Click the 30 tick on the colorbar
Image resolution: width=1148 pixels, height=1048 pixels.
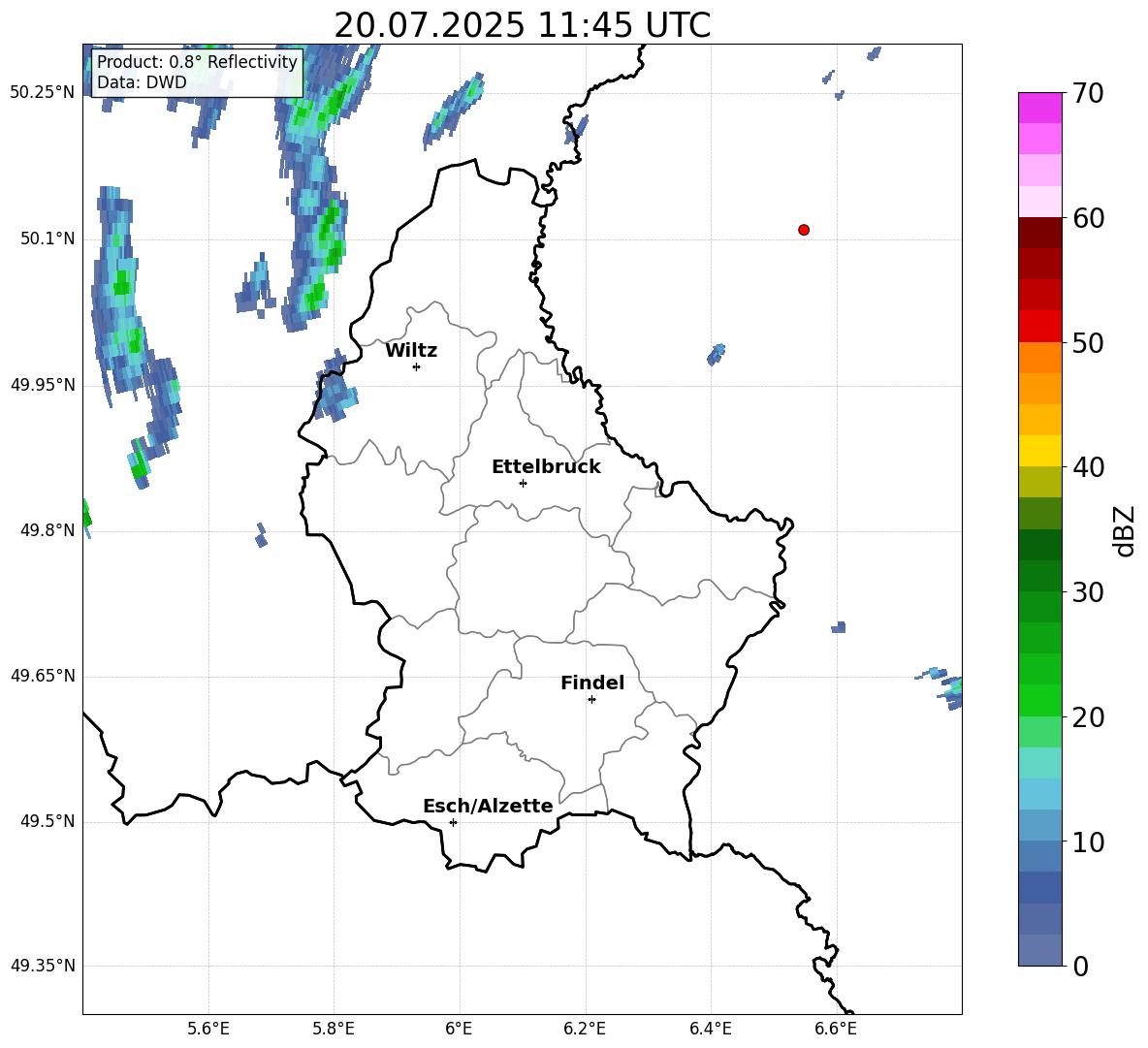(x=1088, y=592)
